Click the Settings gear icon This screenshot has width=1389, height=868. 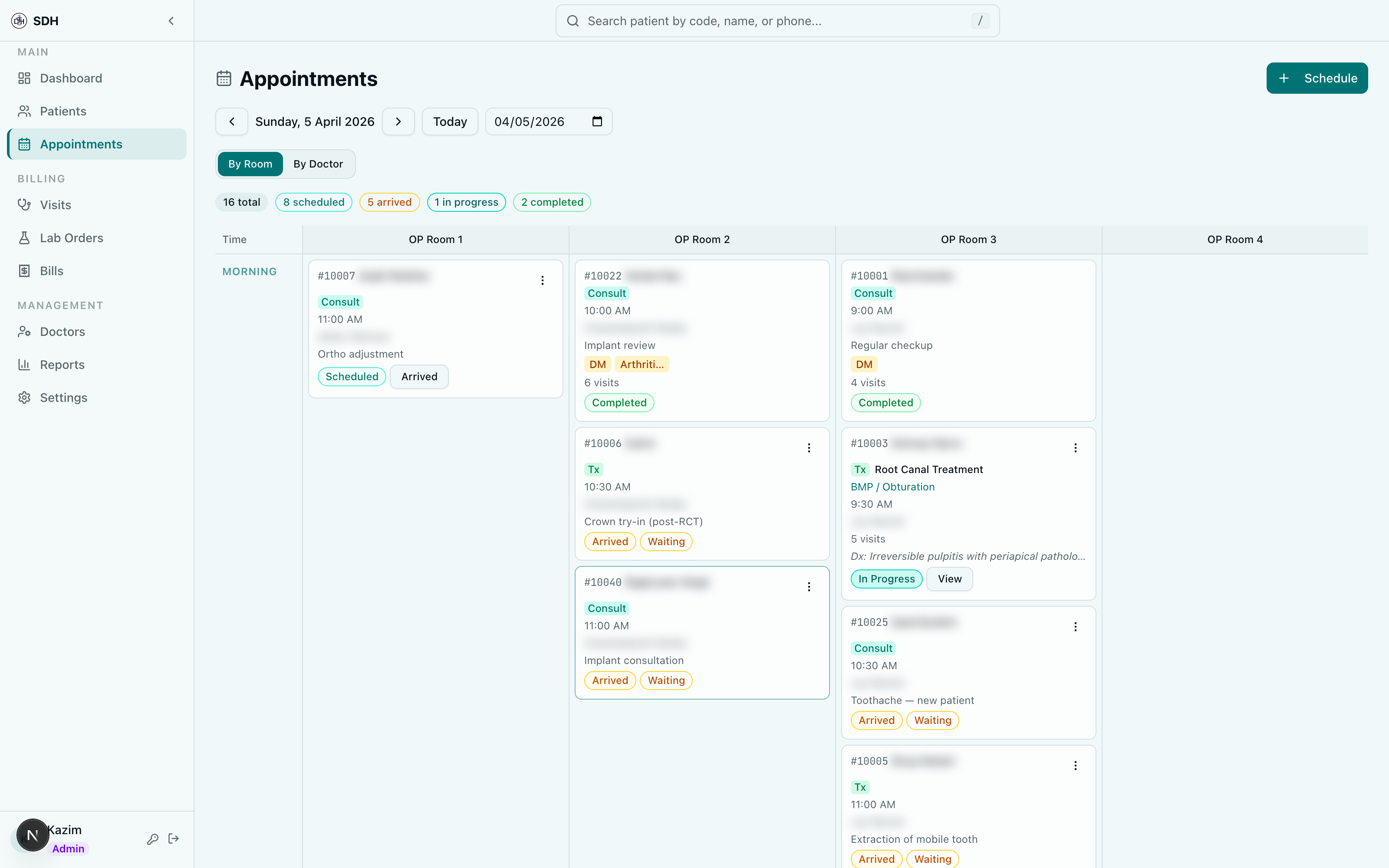[x=24, y=398]
